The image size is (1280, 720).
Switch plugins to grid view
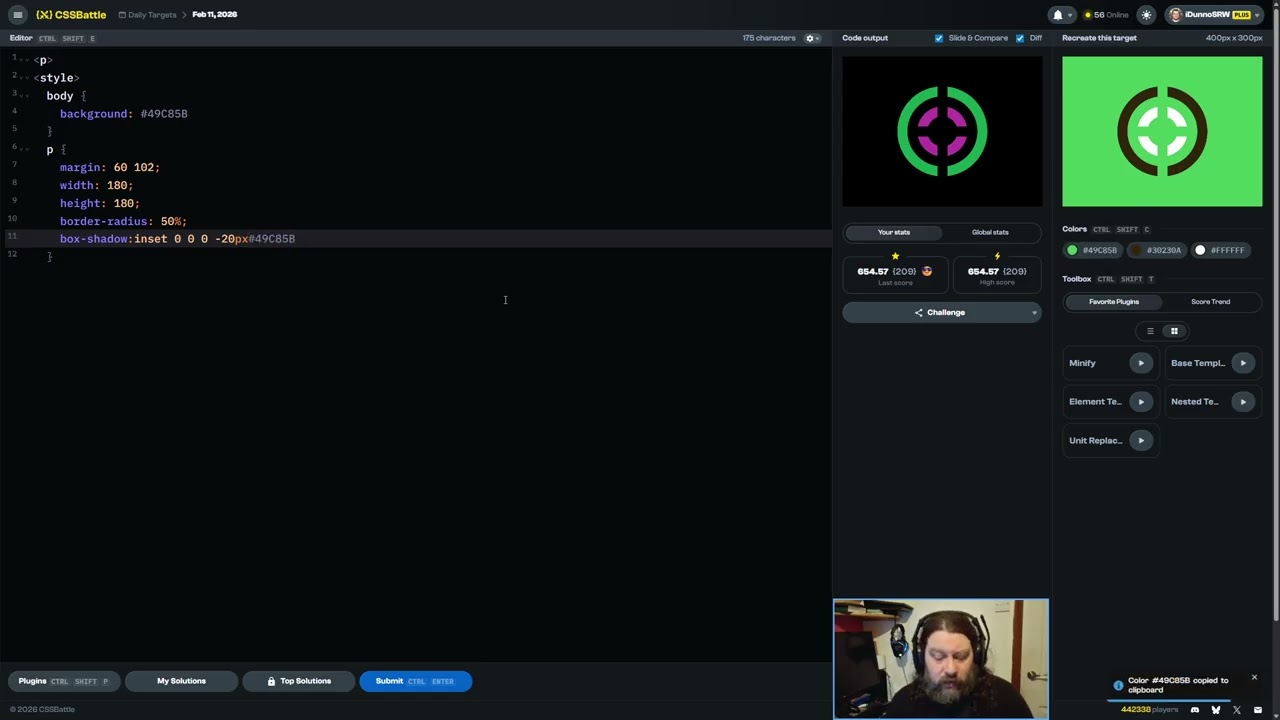coord(1174,331)
